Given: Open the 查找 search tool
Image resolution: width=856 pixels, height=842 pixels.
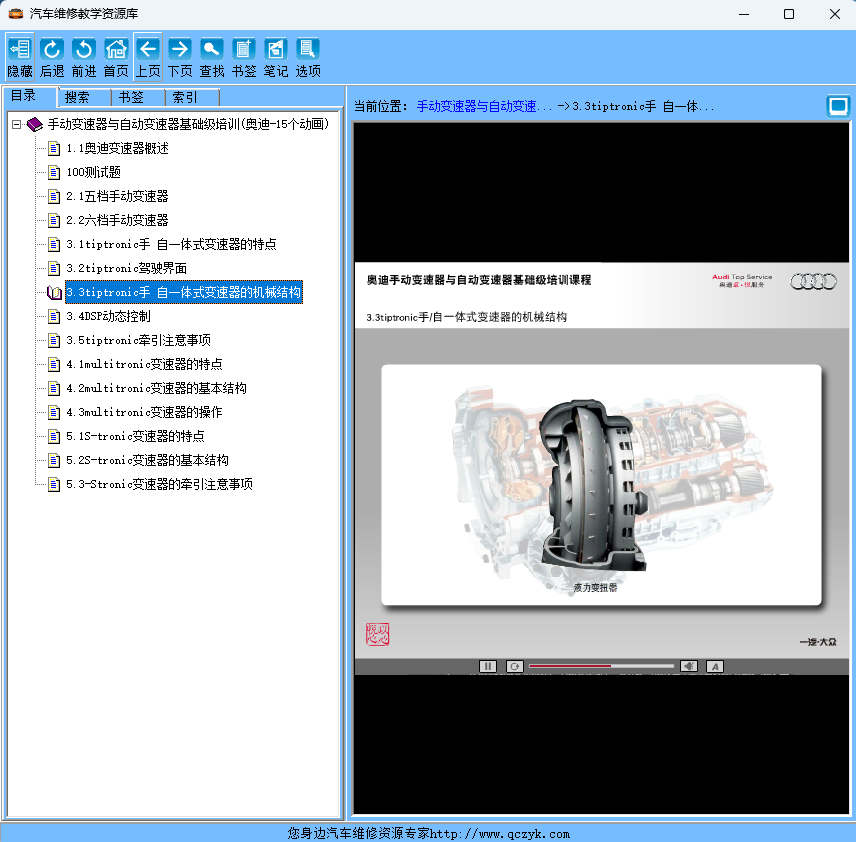Looking at the screenshot, I should point(212,57).
